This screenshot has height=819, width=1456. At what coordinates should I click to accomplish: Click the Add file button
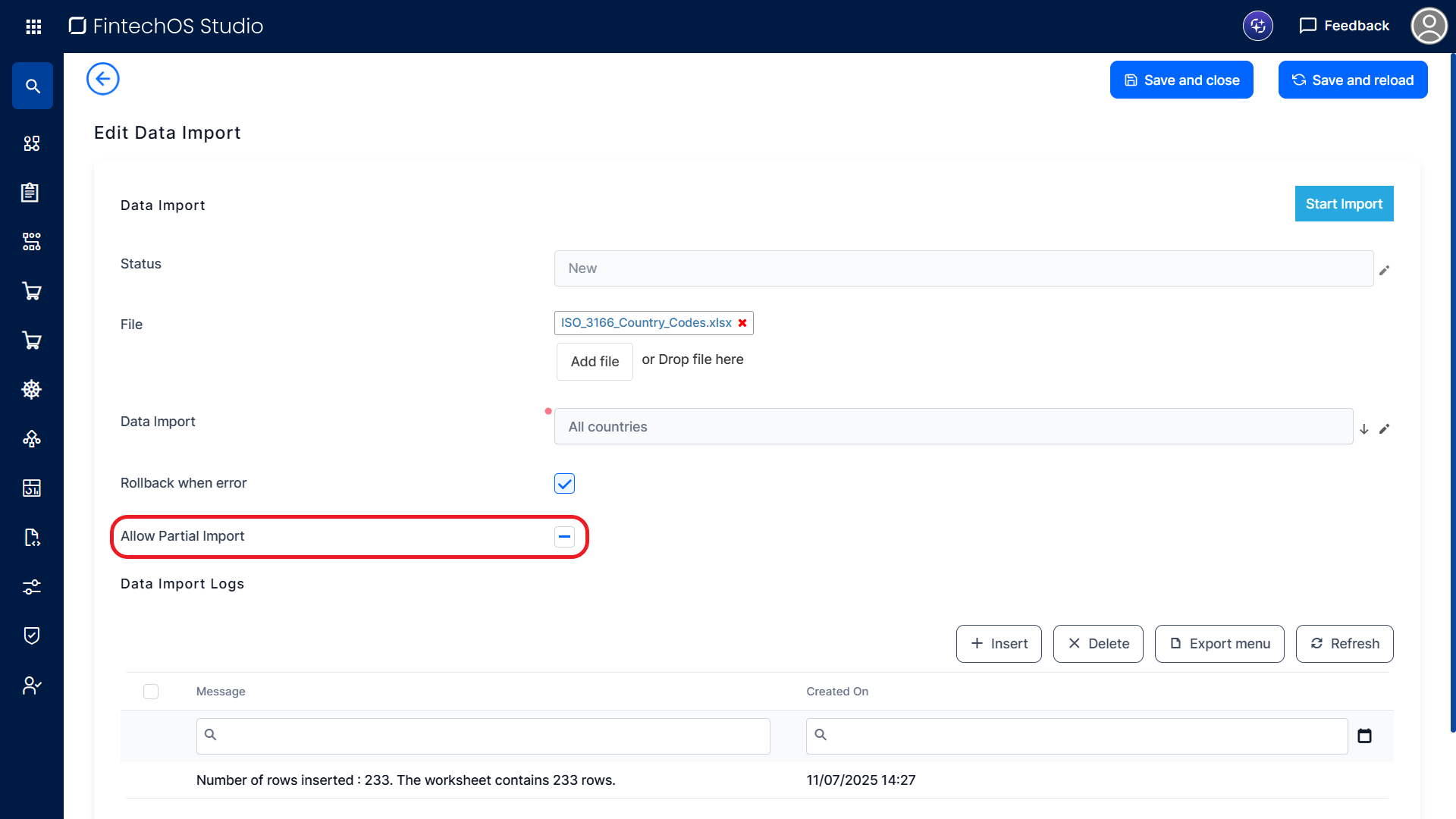pos(595,362)
